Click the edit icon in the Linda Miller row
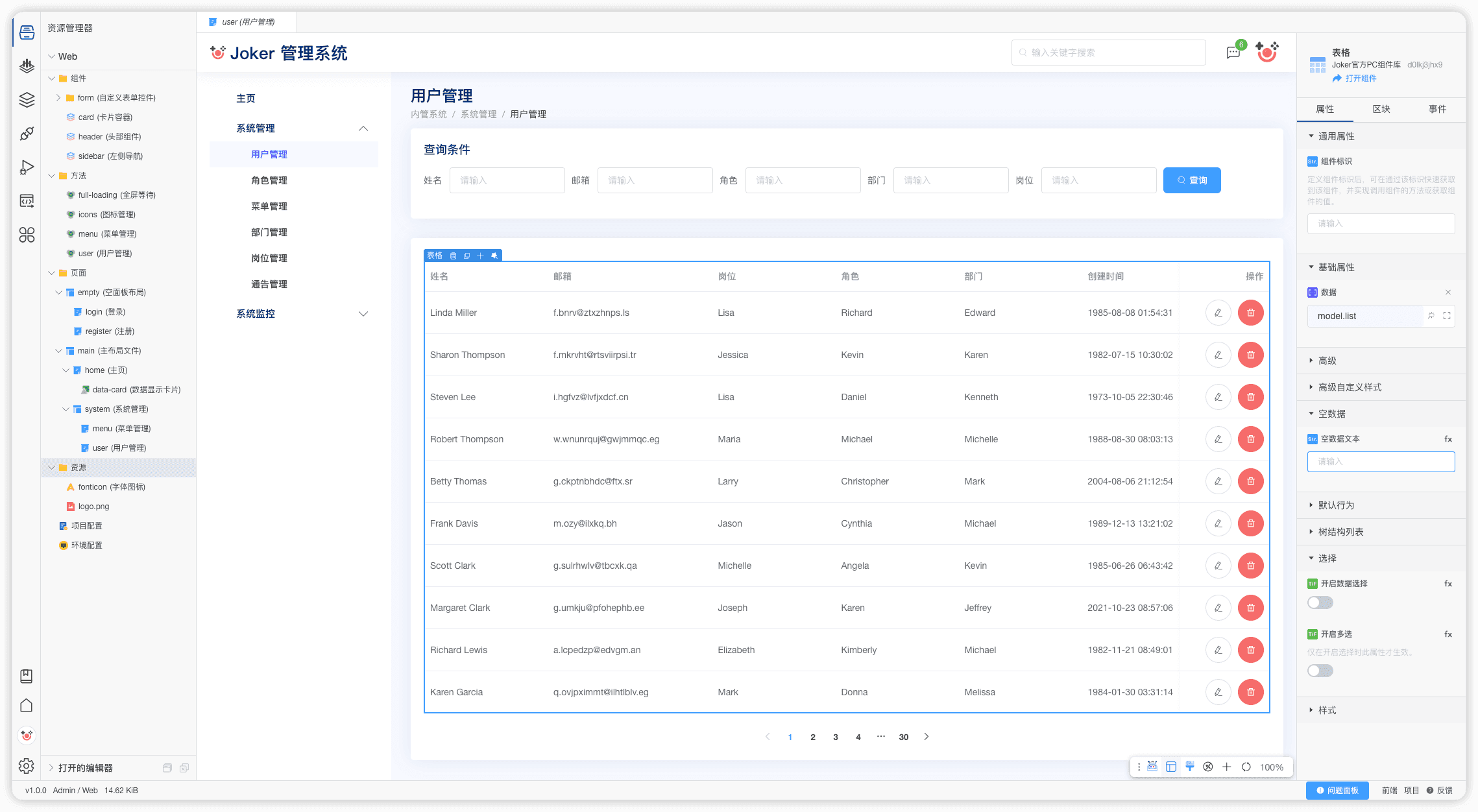 (1218, 313)
